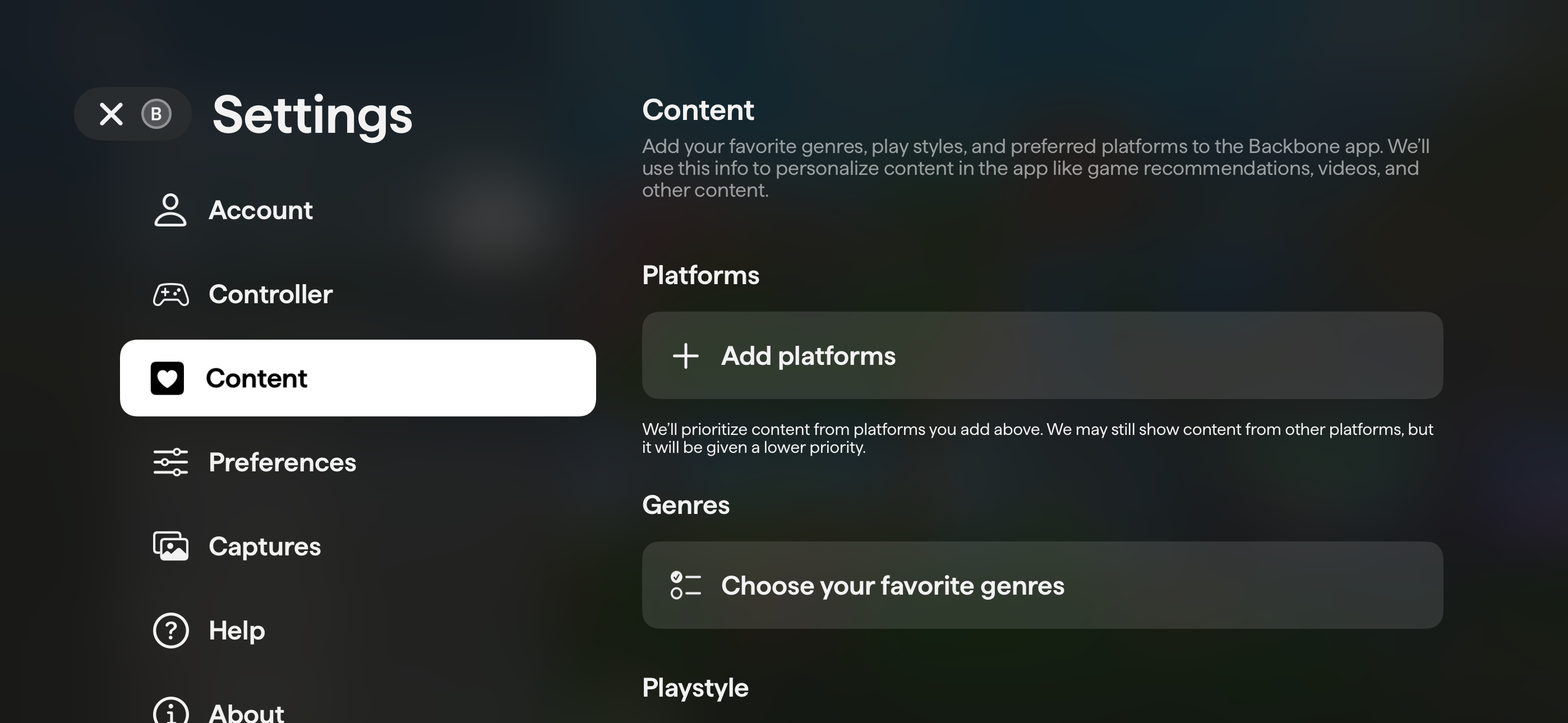The width and height of the screenshot is (1568, 723).
Task: Open the Captures section
Action: [x=264, y=546]
